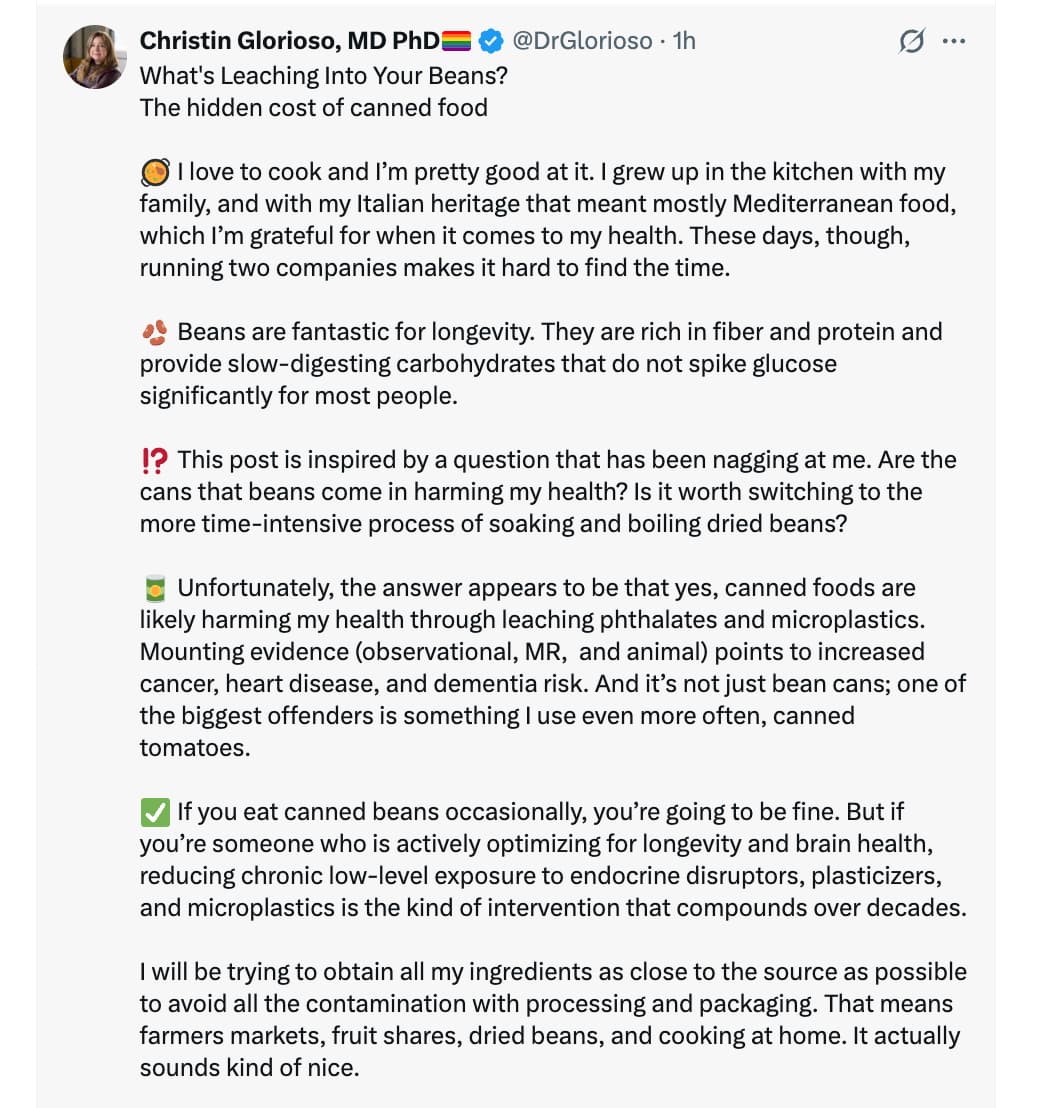1044x1108 pixels.
Task: Click the rainbow pride flag emoji
Action: (x=456, y=41)
